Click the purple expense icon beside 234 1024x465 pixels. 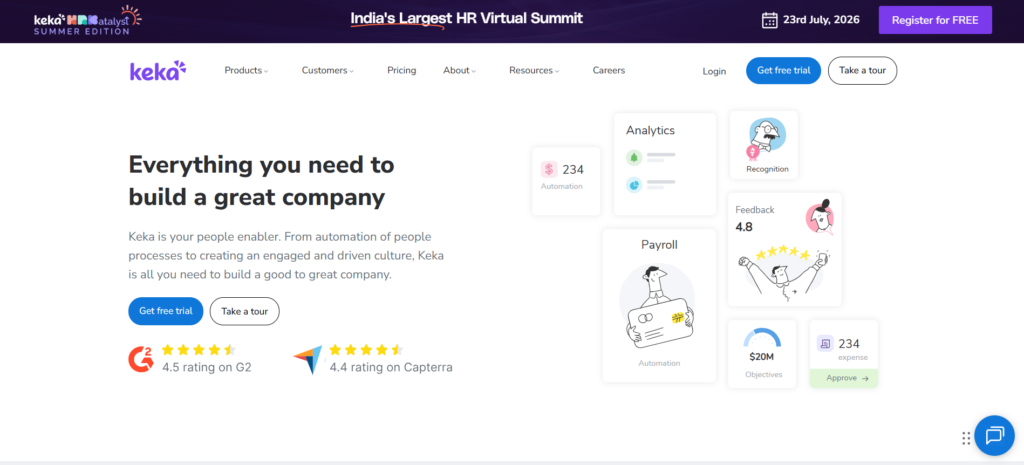point(825,343)
